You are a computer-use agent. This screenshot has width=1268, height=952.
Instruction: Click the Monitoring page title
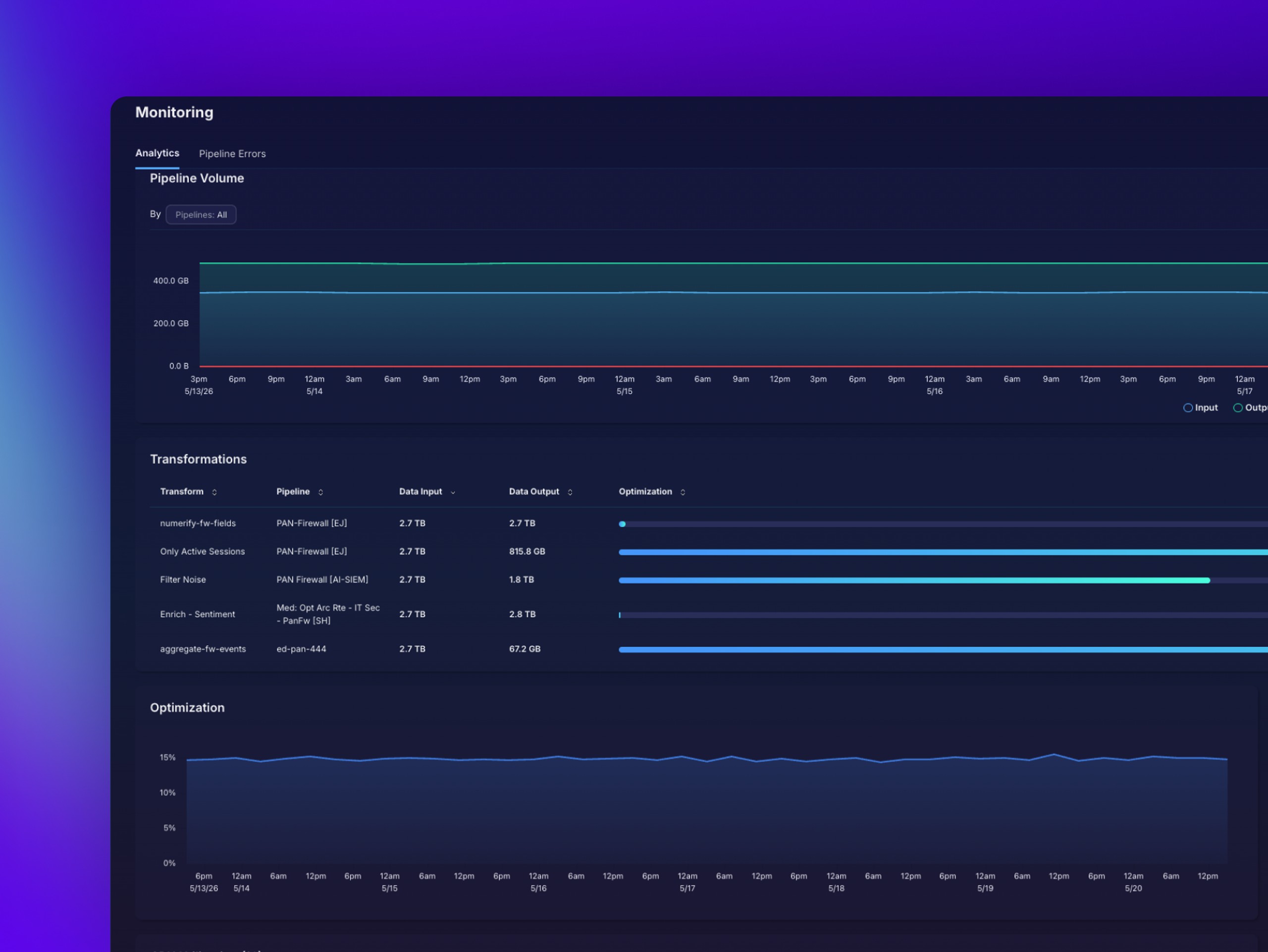tap(174, 112)
